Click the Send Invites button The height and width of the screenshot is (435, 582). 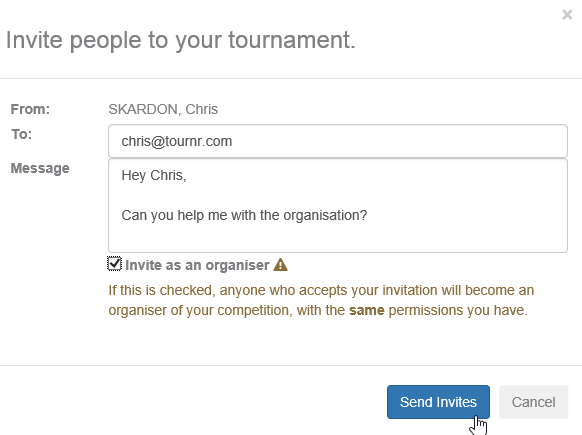point(438,402)
